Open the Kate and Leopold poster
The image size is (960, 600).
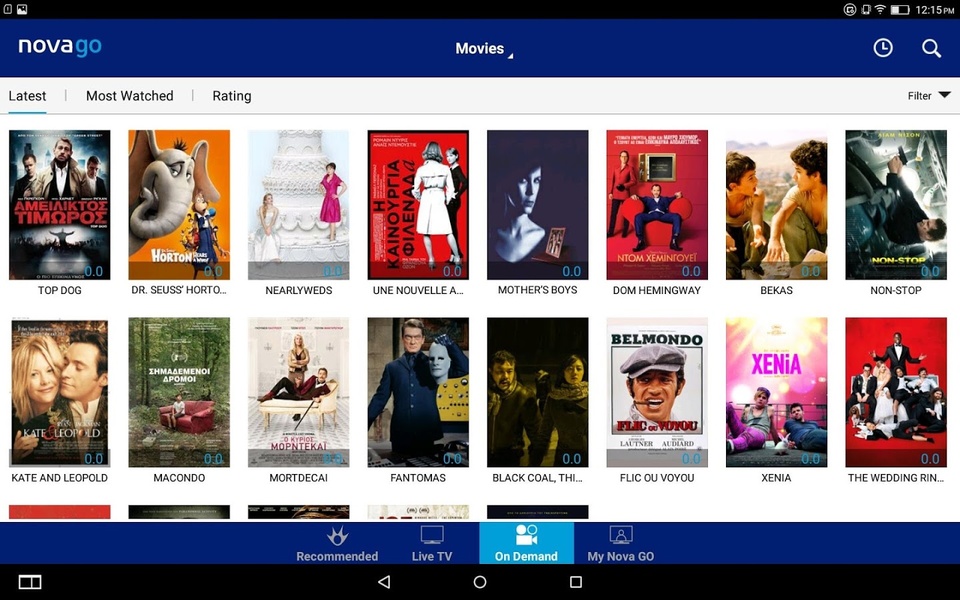point(59,392)
